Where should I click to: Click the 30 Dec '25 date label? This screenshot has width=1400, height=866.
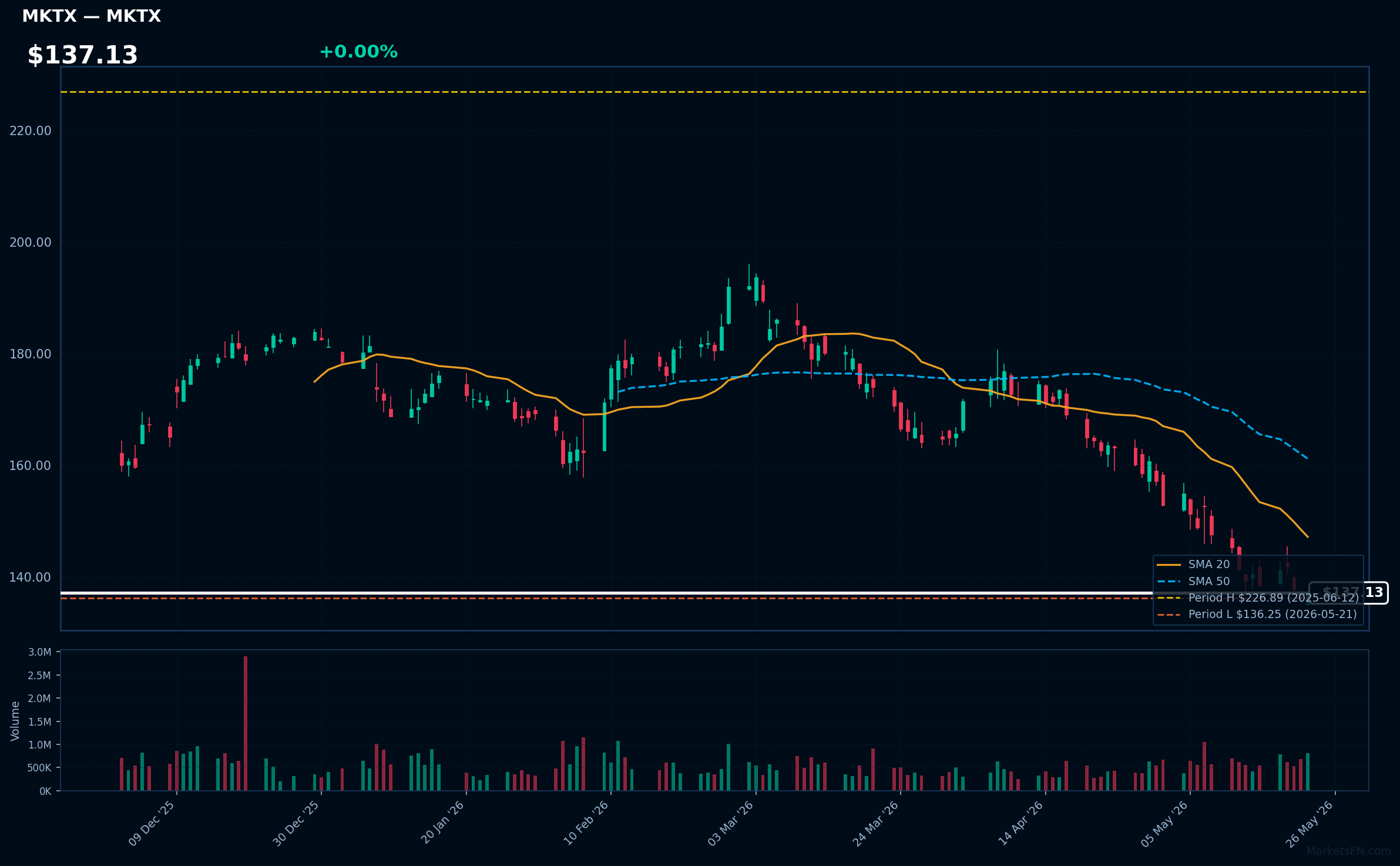296,823
